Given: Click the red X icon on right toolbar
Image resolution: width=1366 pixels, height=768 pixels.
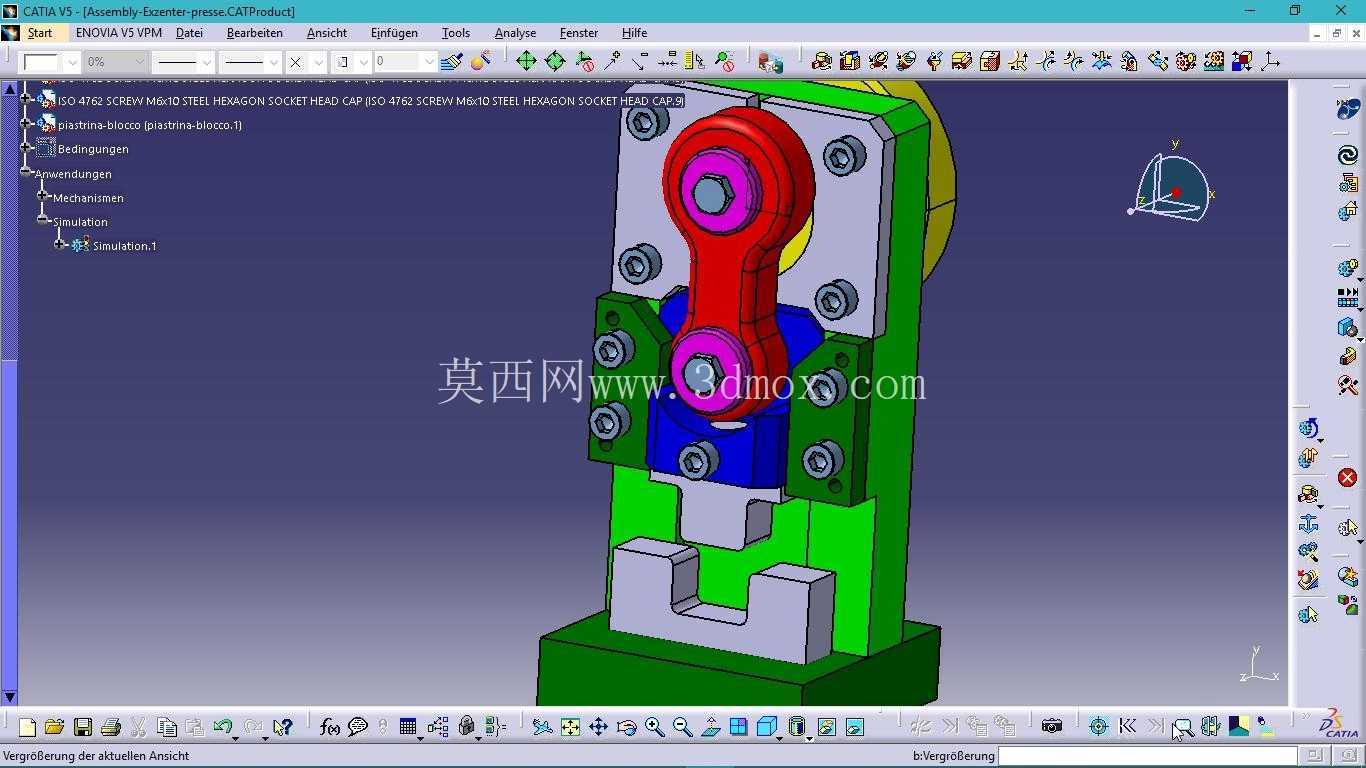Looking at the screenshot, I should [x=1347, y=478].
